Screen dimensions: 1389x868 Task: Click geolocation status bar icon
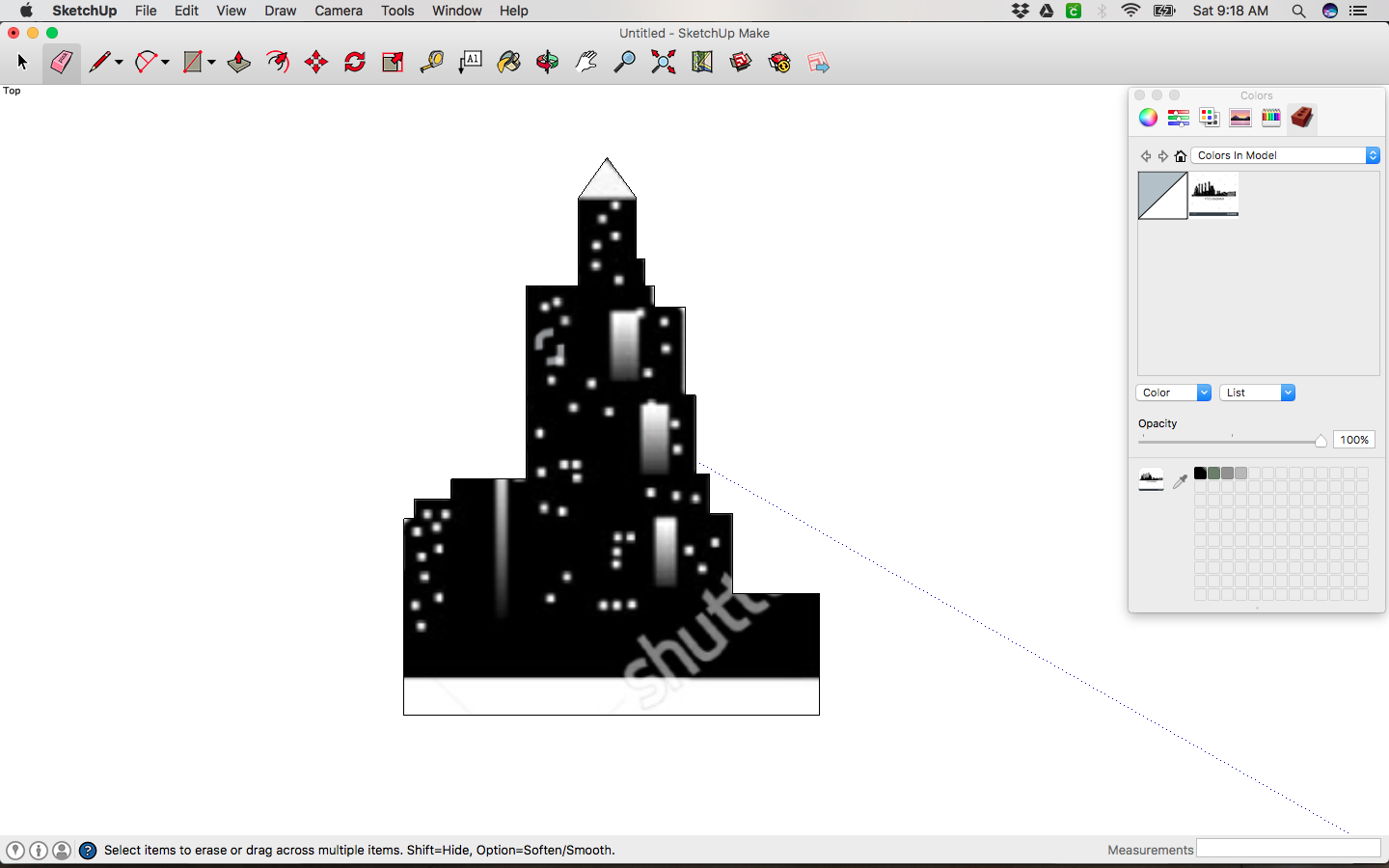pyautogui.click(x=15, y=850)
